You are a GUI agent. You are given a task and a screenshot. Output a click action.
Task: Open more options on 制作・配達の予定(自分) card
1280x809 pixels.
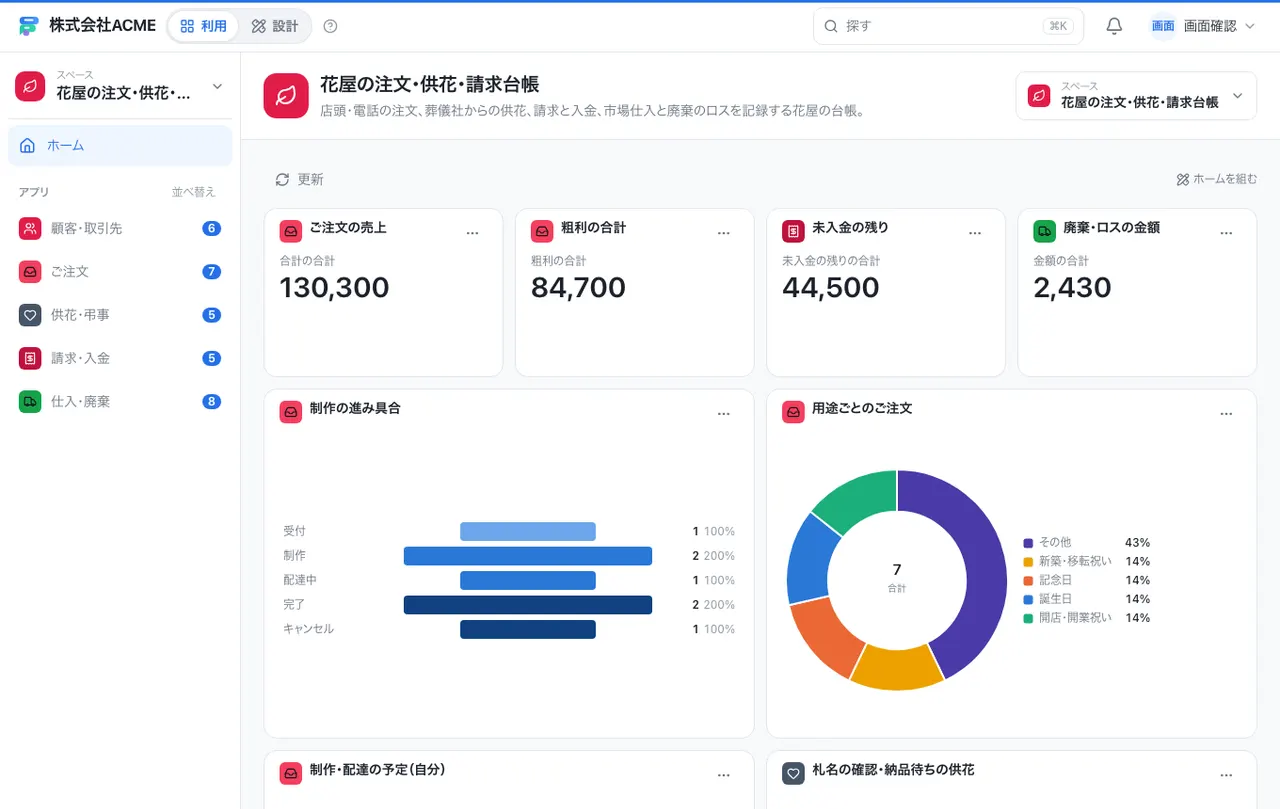pos(724,774)
